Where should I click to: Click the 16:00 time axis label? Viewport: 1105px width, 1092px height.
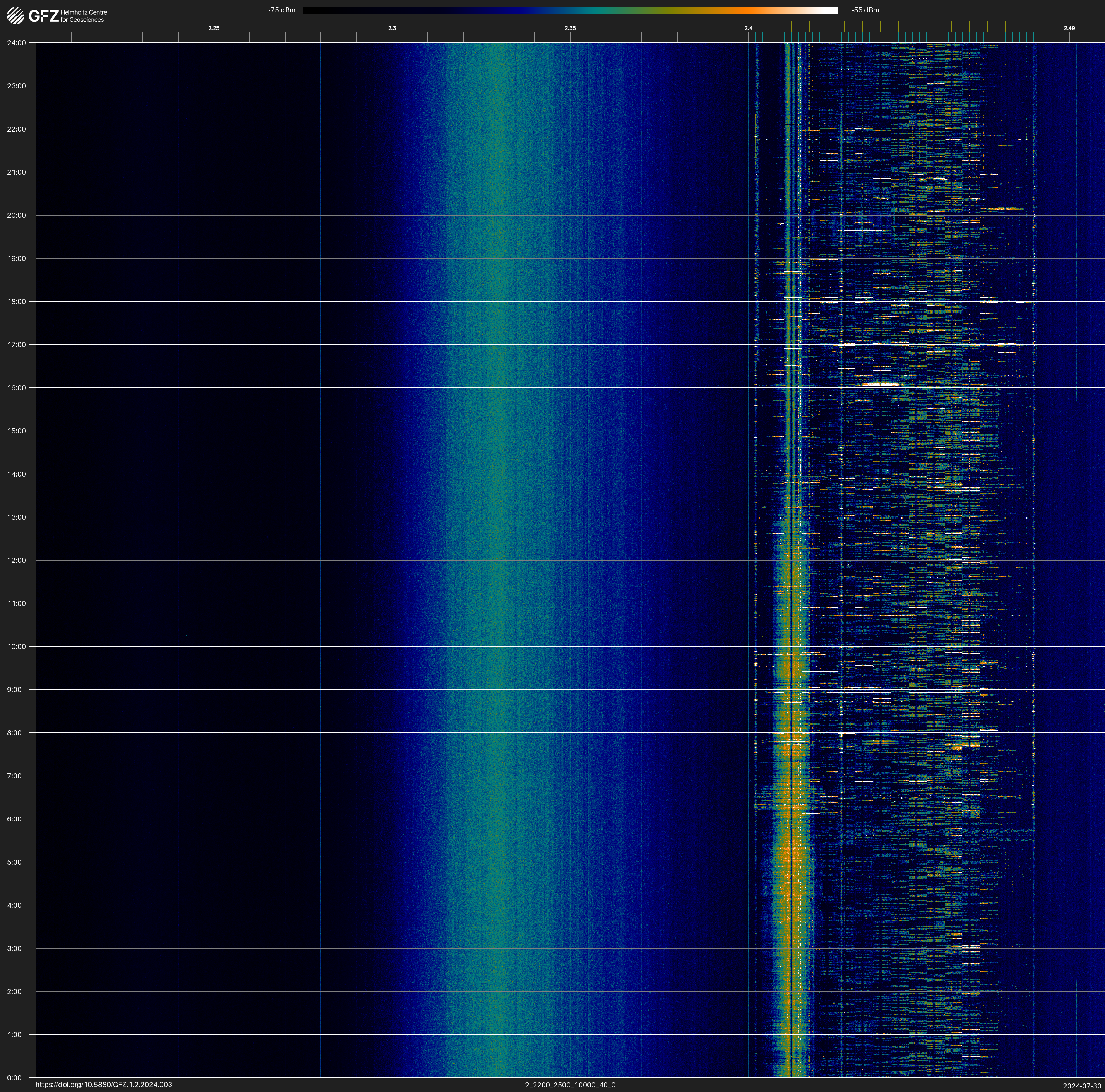click(16, 388)
